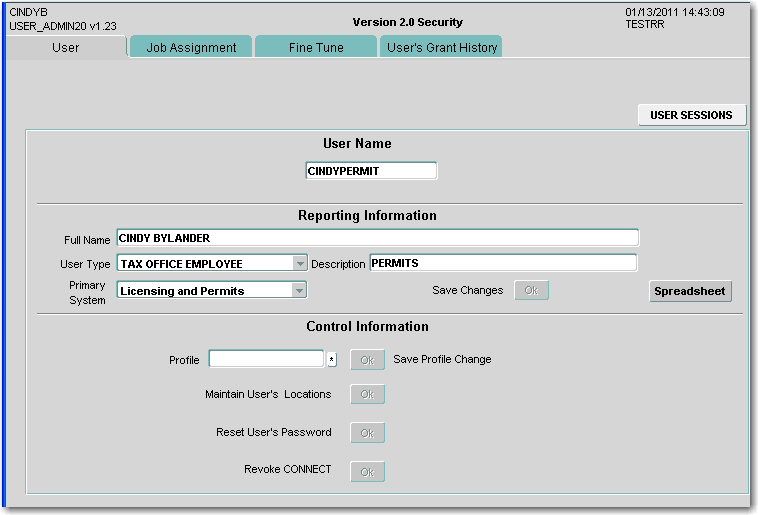Click the Full Name input field
The width and height of the screenshot is (758, 515).
377,238
